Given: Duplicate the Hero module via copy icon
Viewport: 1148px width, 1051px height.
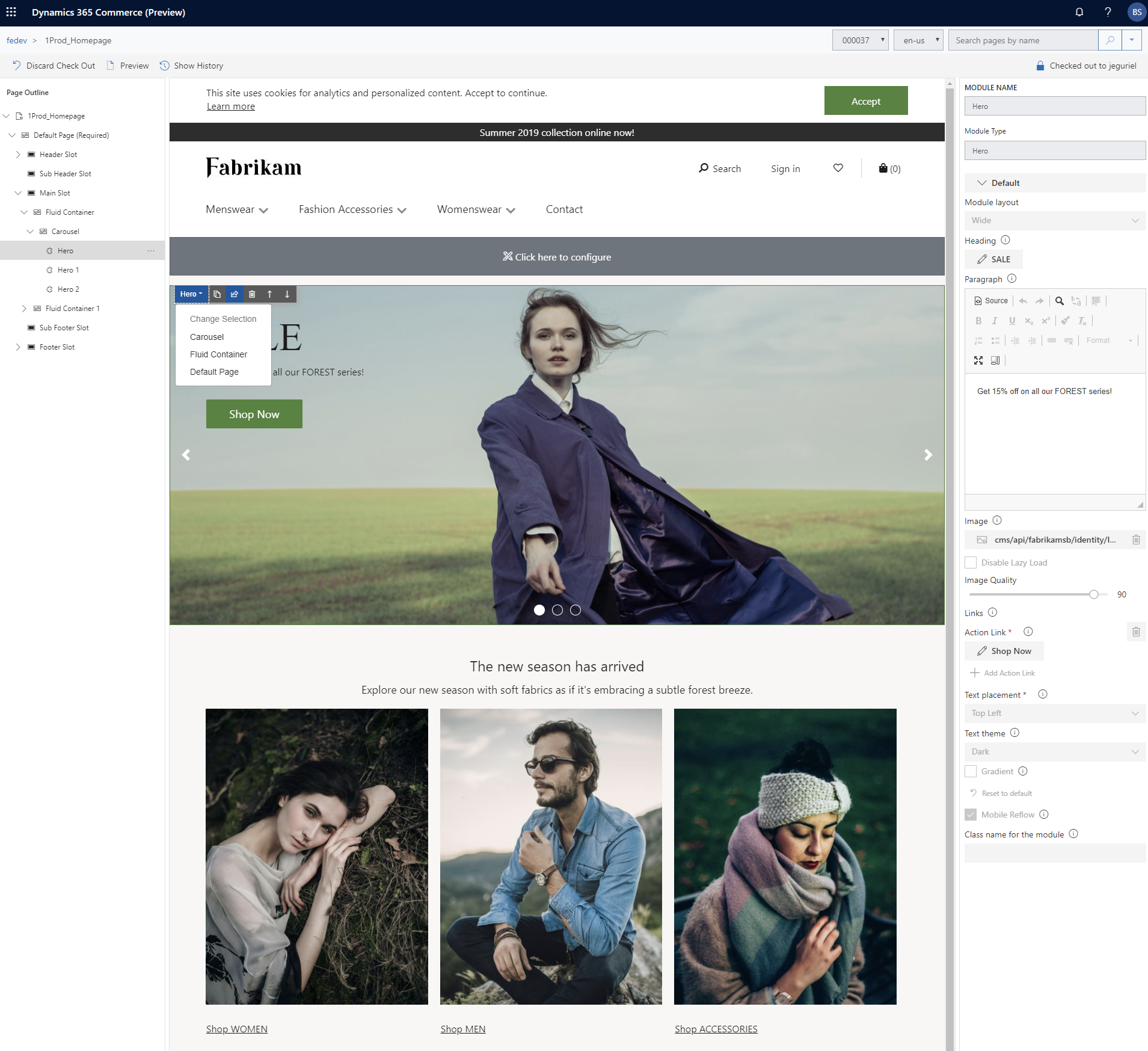Looking at the screenshot, I should click(x=217, y=294).
